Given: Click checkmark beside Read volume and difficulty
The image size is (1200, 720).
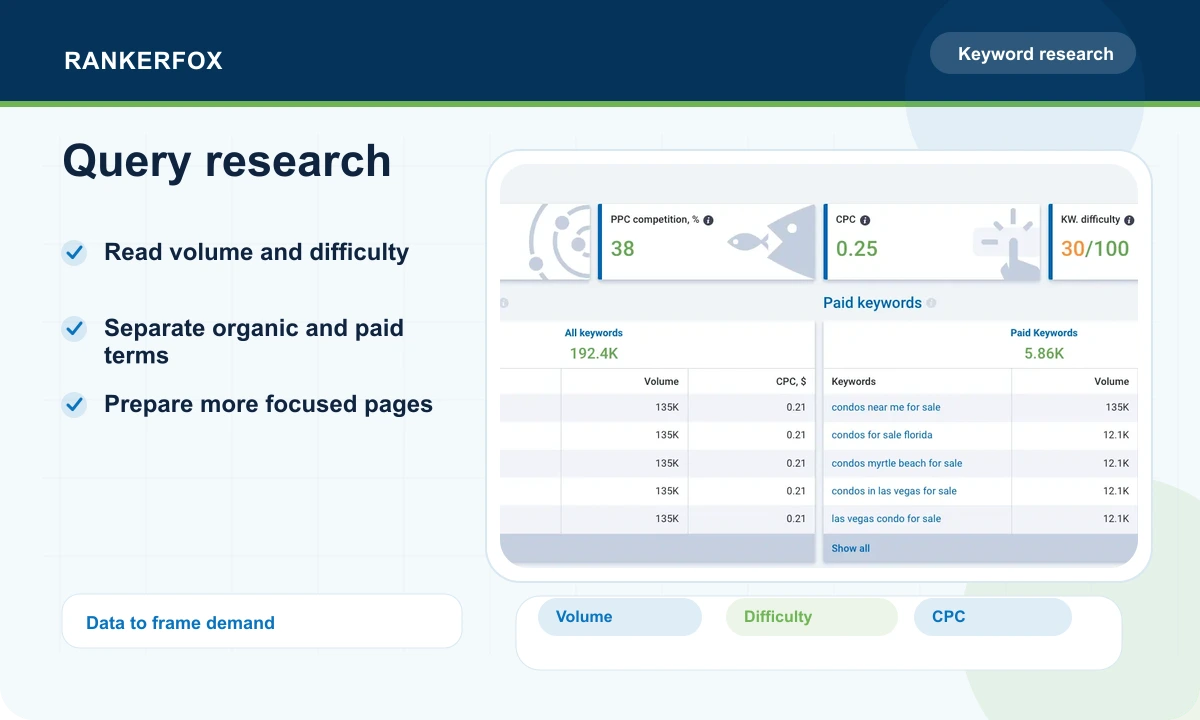Looking at the screenshot, I should tap(74, 252).
